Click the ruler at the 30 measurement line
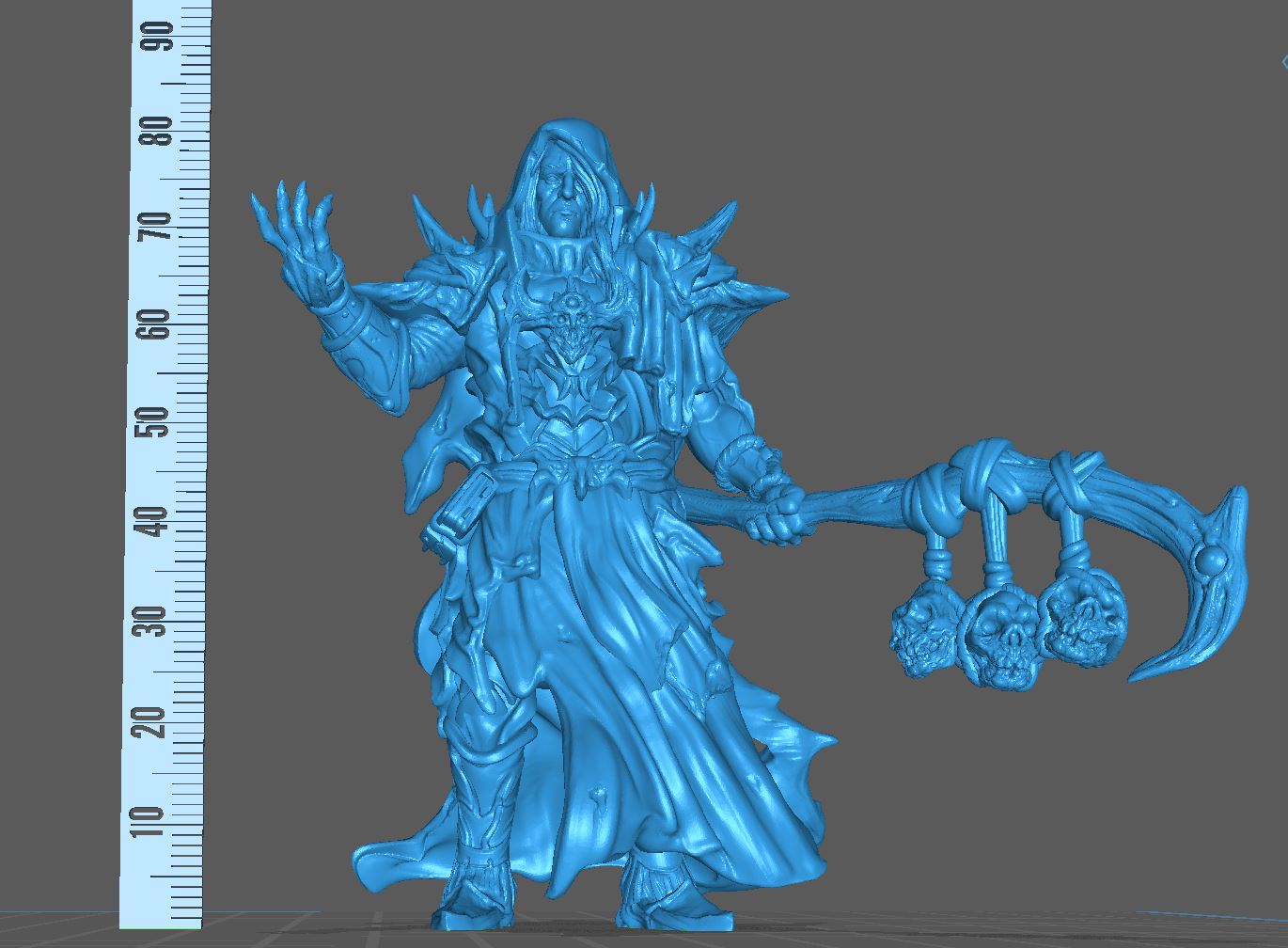The image size is (1288, 948). click(150, 624)
